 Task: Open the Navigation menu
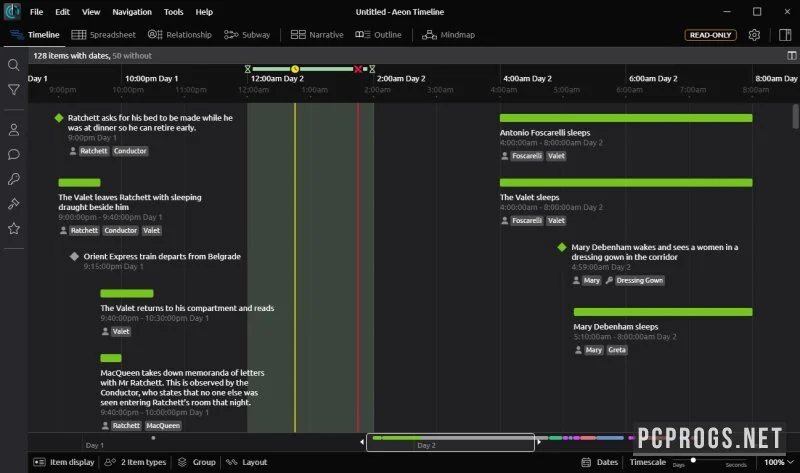pos(132,12)
